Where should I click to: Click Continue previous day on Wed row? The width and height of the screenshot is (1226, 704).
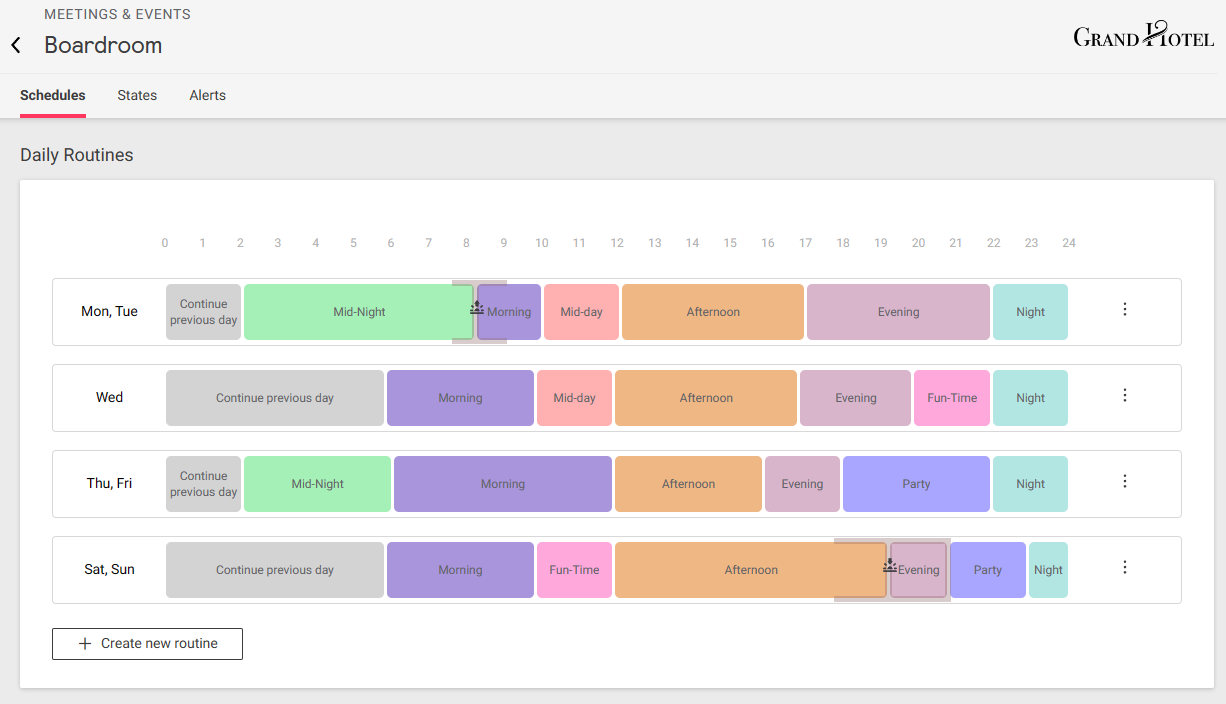pyautogui.click(x=274, y=397)
